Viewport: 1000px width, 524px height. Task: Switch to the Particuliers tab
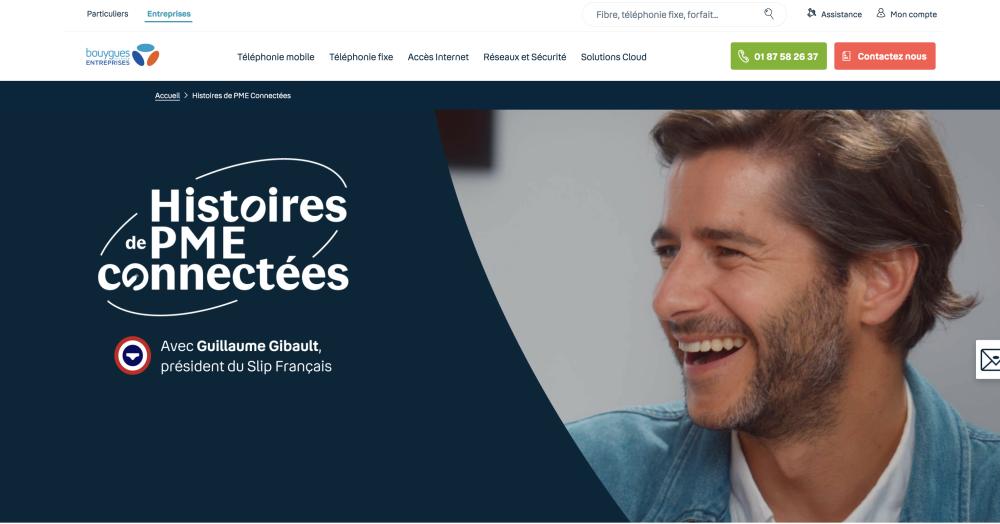(x=107, y=13)
